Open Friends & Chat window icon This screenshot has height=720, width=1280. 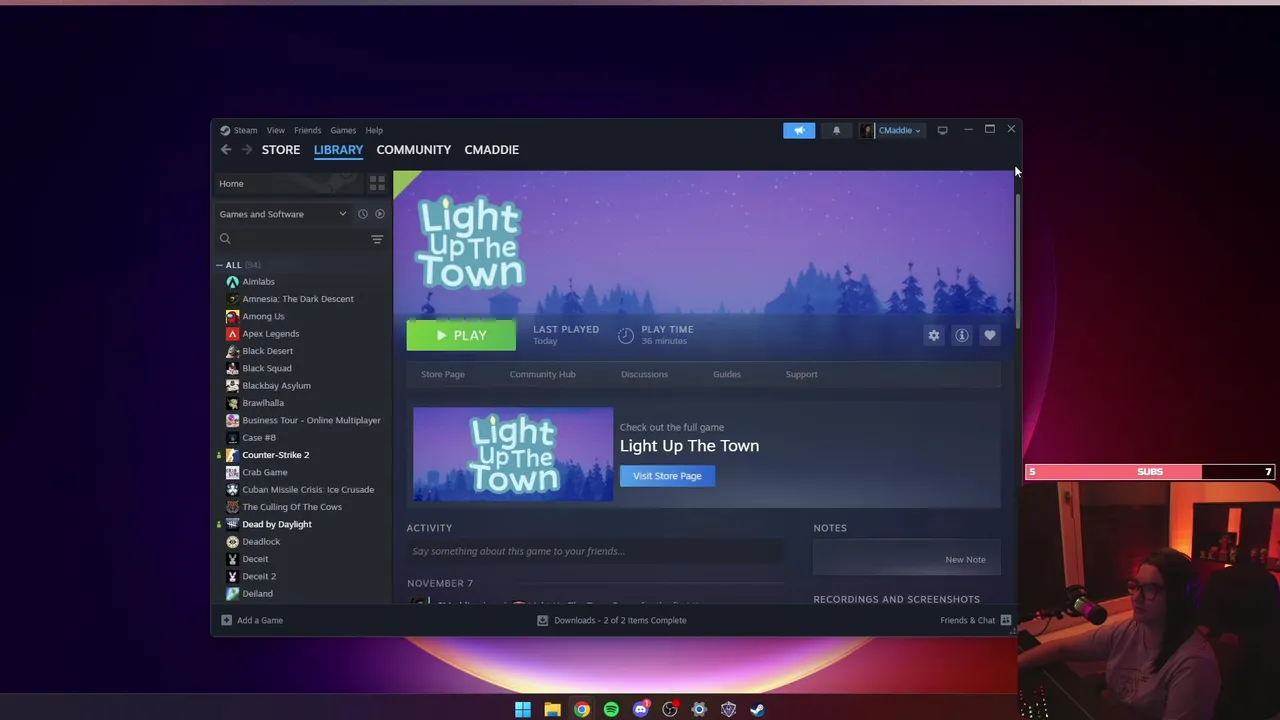1006,620
